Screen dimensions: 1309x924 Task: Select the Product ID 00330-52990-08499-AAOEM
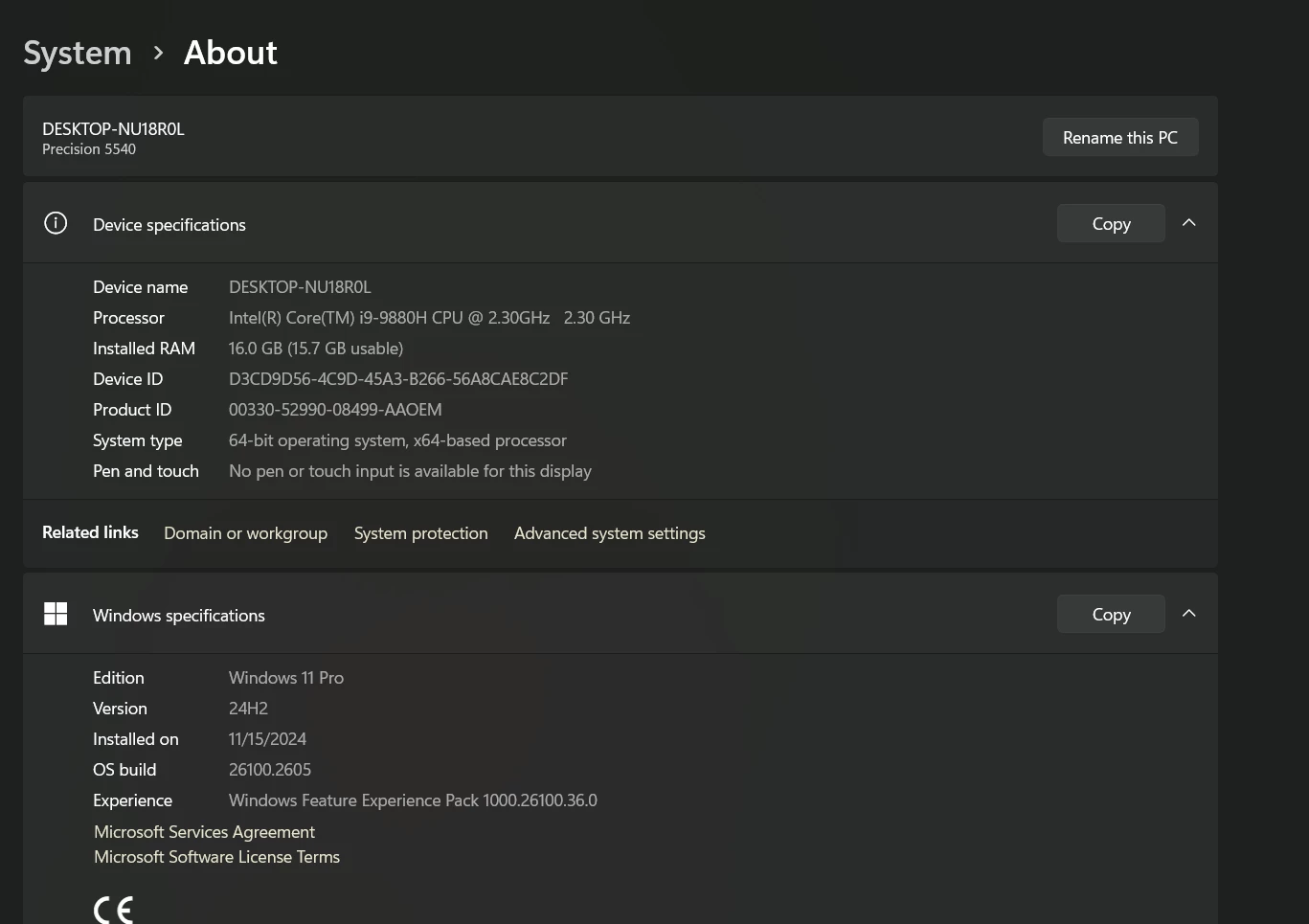pos(335,410)
